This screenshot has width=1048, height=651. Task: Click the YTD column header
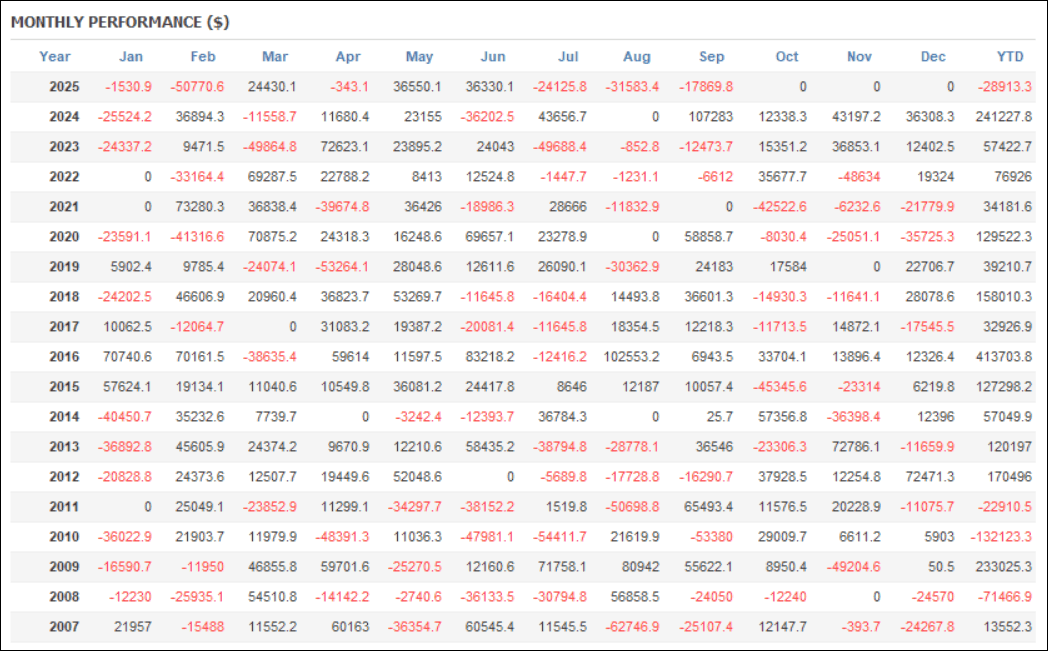[x=1009, y=57]
